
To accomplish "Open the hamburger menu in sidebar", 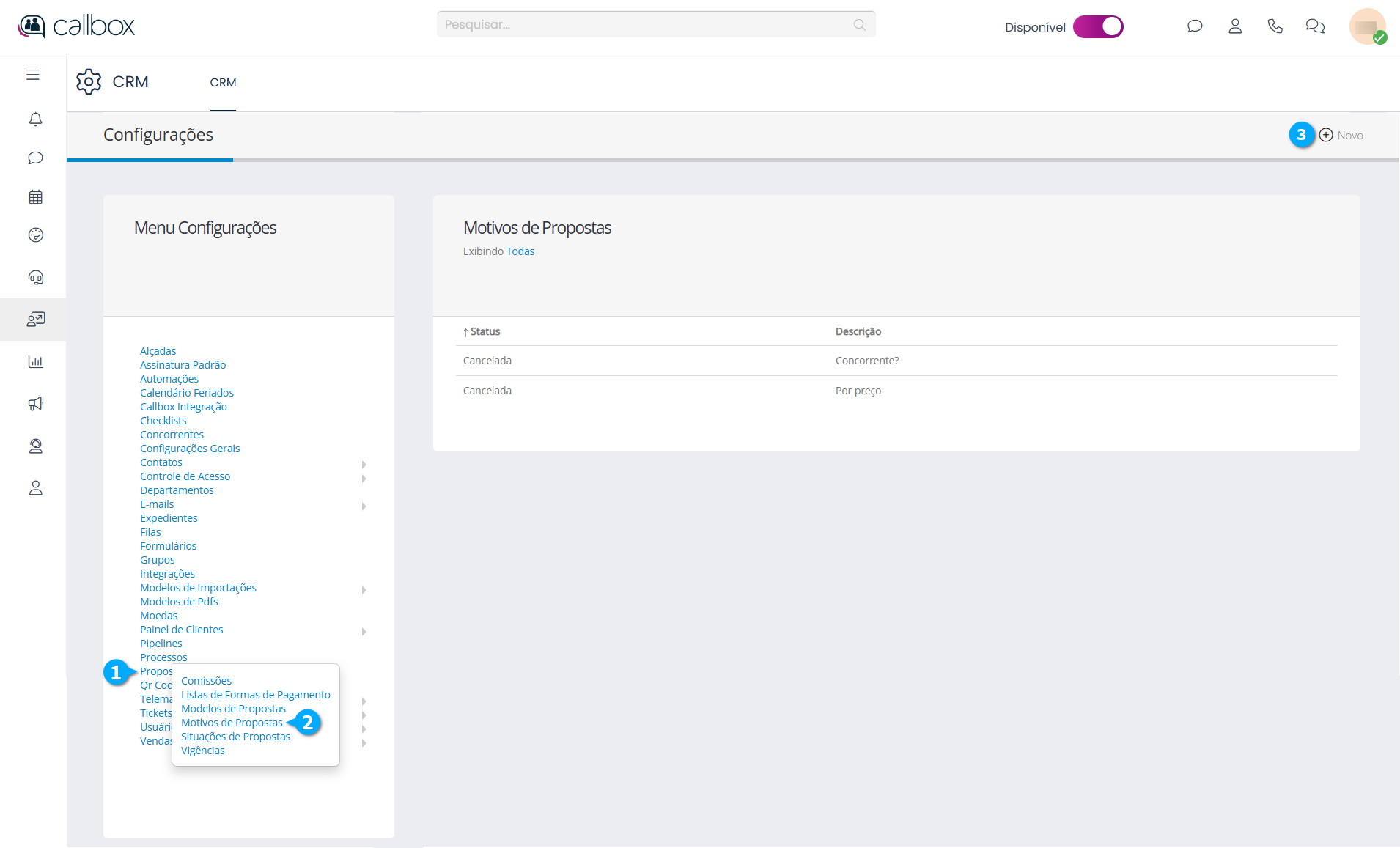I will (33, 75).
